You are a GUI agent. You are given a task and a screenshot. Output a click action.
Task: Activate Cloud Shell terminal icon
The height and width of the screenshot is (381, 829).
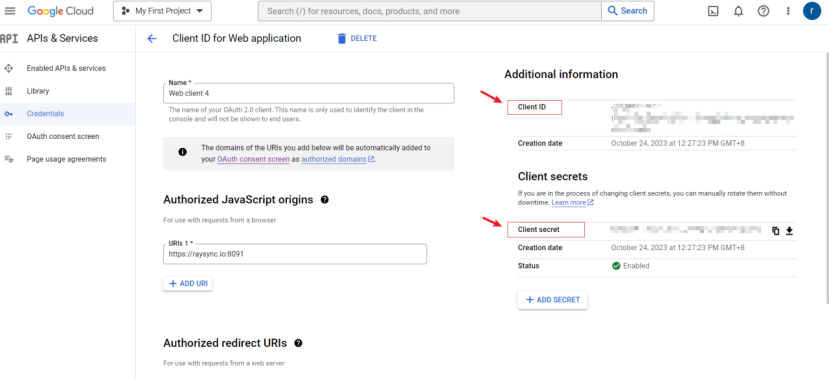713,11
